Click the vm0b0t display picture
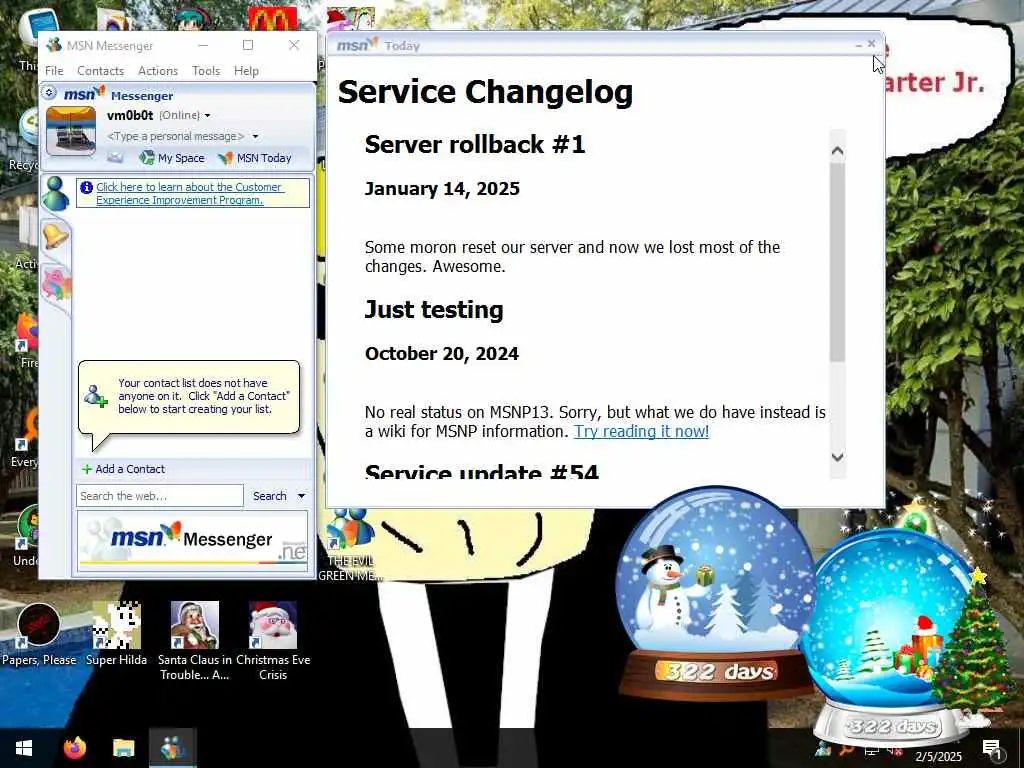This screenshot has width=1024, height=768. pyautogui.click(x=71, y=131)
